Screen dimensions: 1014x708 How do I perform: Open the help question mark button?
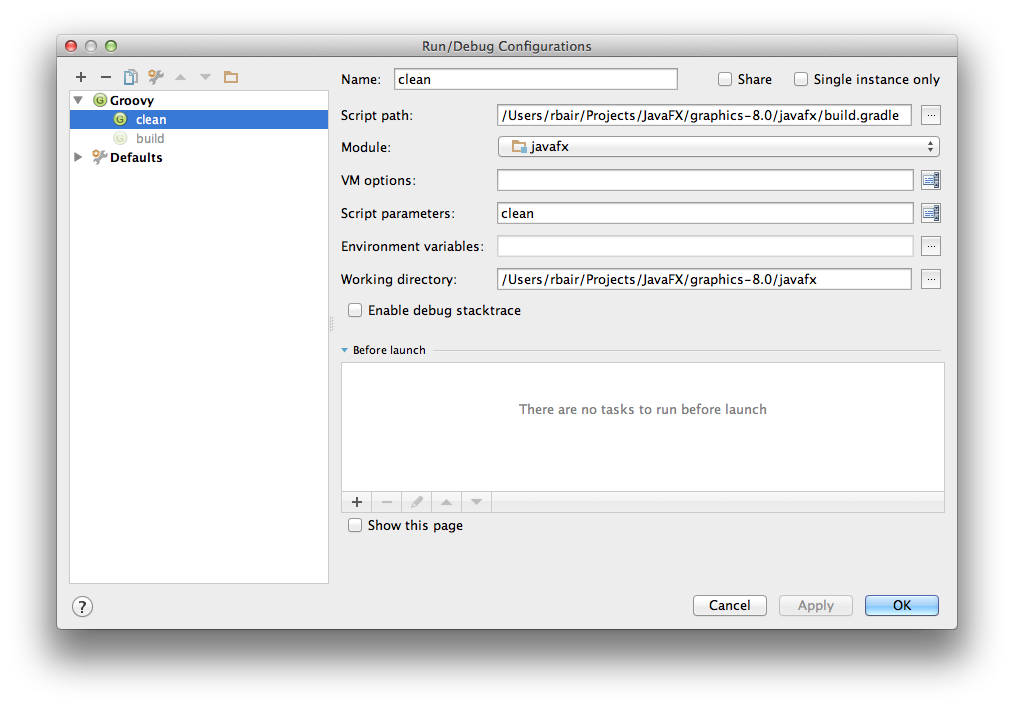point(82,606)
